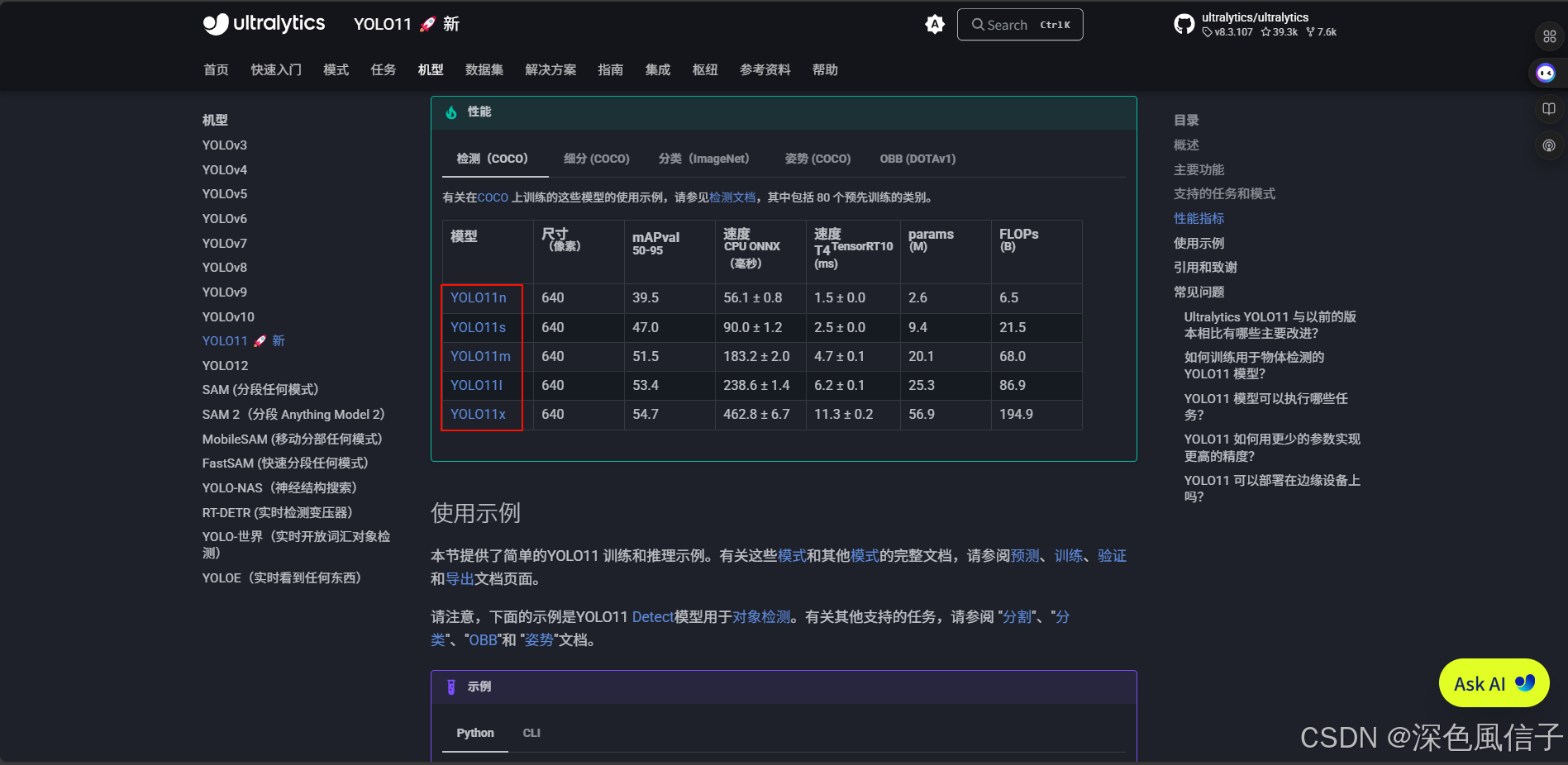Click the open book icon in the side strip

tap(1549, 109)
